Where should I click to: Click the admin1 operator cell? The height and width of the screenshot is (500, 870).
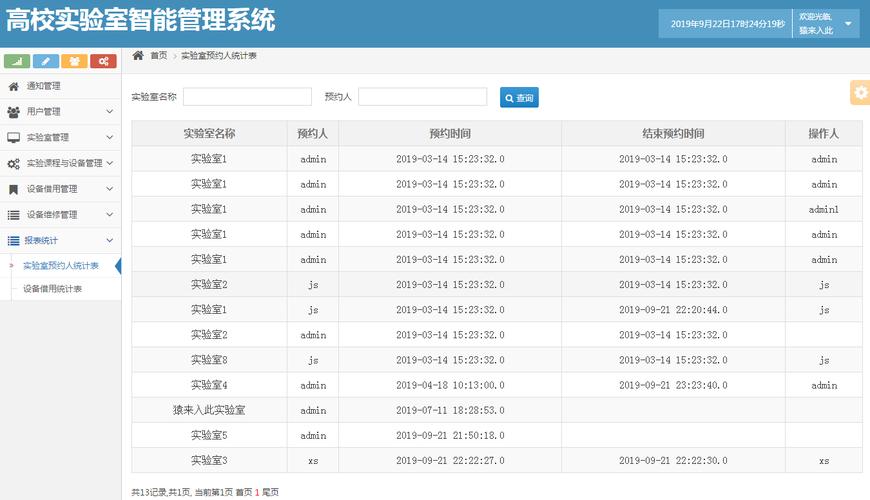(x=824, y=209)
